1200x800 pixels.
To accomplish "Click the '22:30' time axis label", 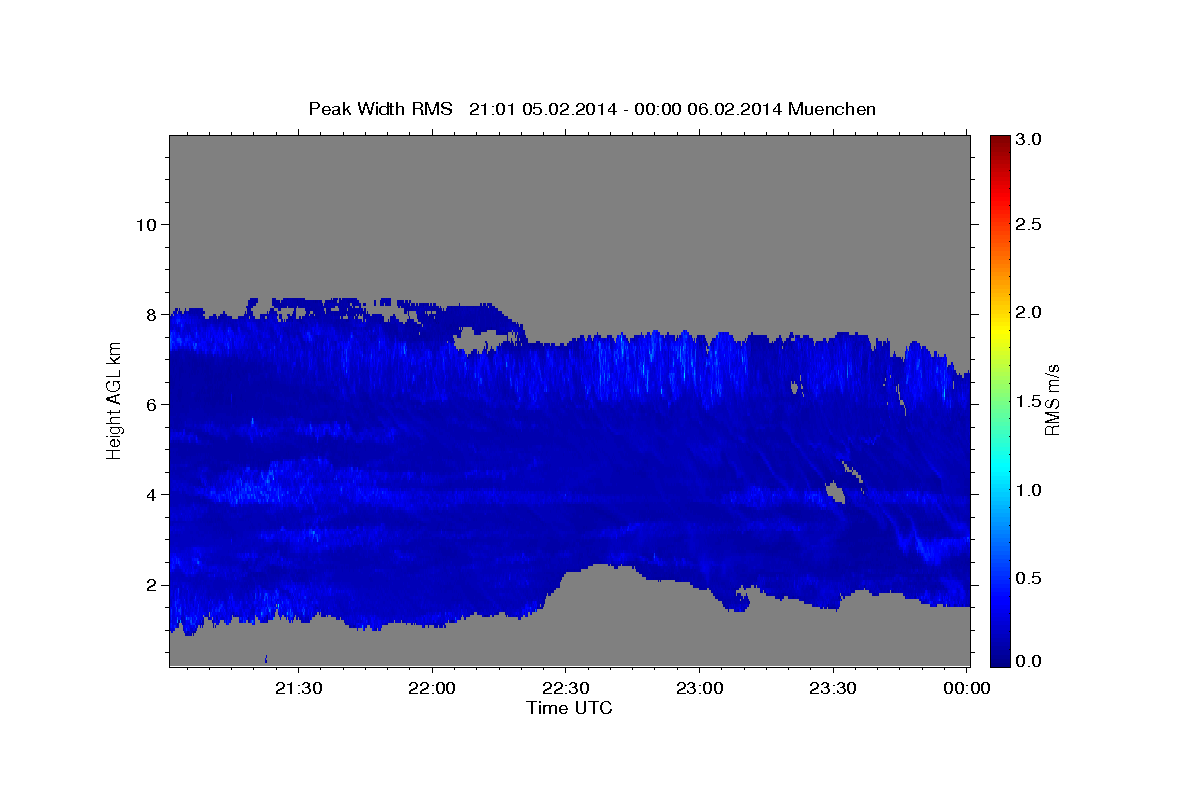I will [565, 688].
